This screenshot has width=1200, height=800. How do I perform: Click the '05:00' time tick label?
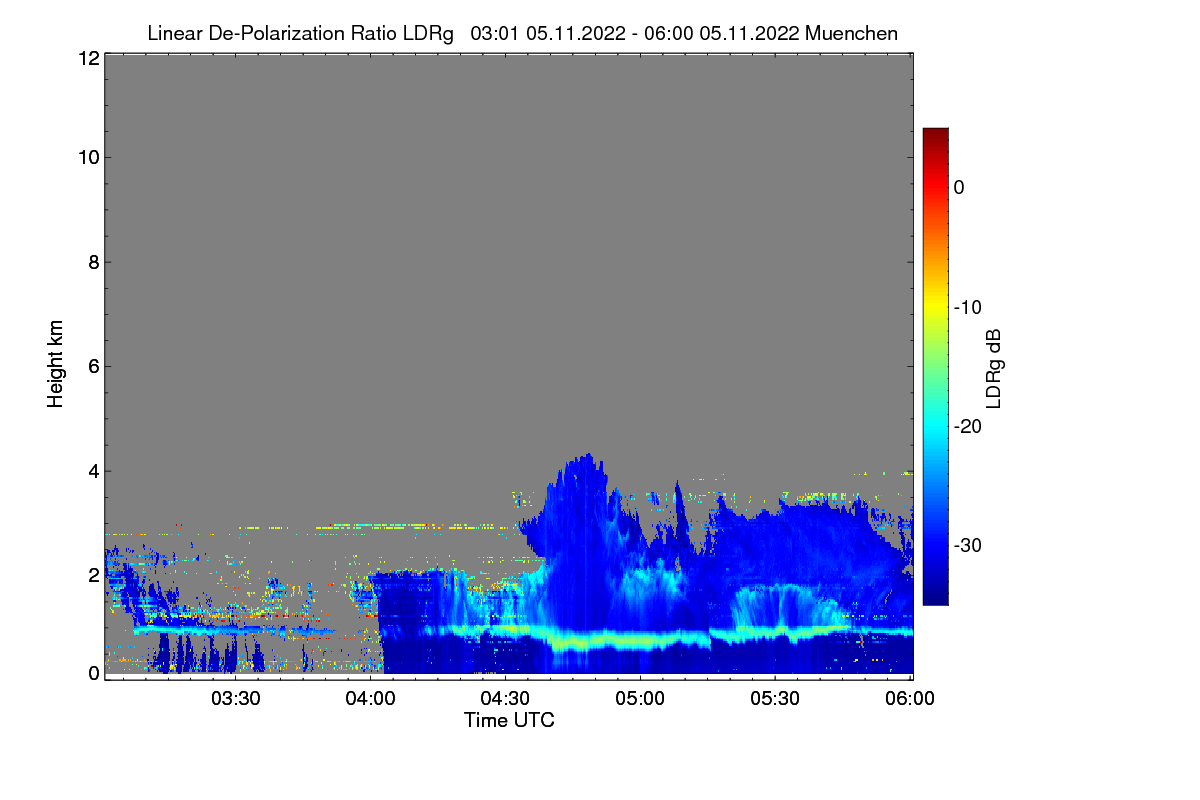640,698
